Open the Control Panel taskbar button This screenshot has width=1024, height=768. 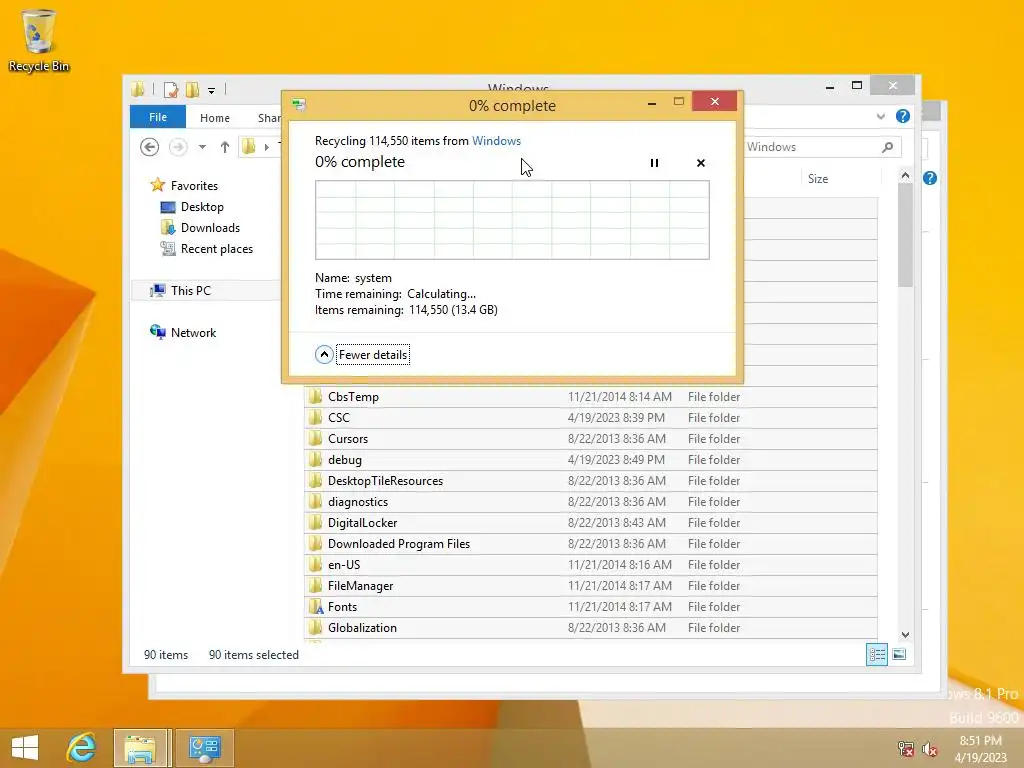(204, 748)
